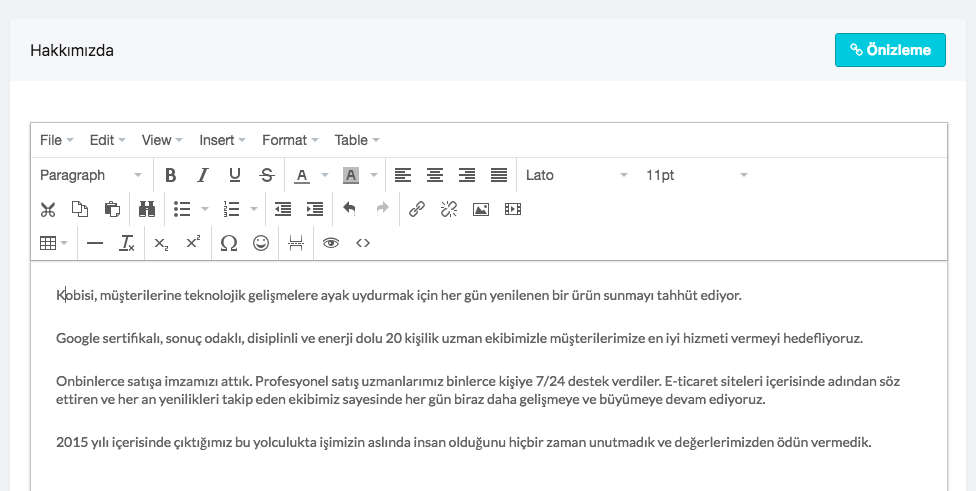Place cursor in paragraph starting with Google sertifikalı
Screen dimensions: 976x491
pos(459,339)
